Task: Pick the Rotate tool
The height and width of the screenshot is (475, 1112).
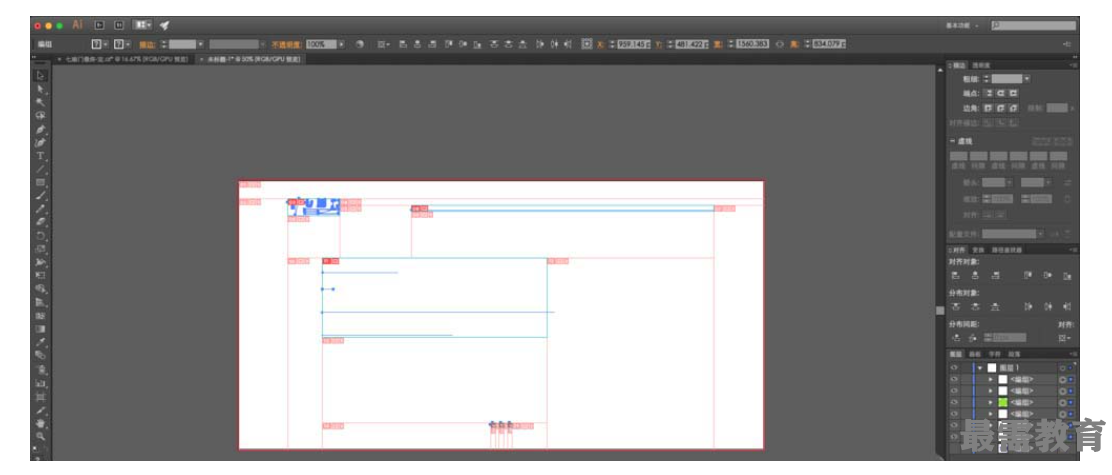Action: [x=40, y=235]
